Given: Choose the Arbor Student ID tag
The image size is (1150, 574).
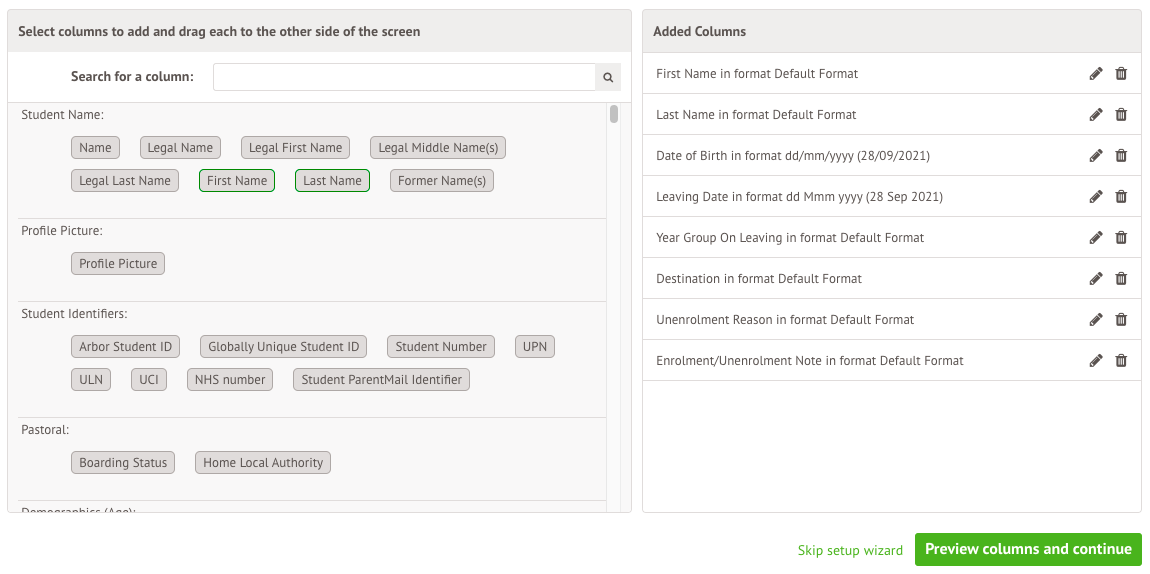Looking at the screenshot, I should point(125,347).
